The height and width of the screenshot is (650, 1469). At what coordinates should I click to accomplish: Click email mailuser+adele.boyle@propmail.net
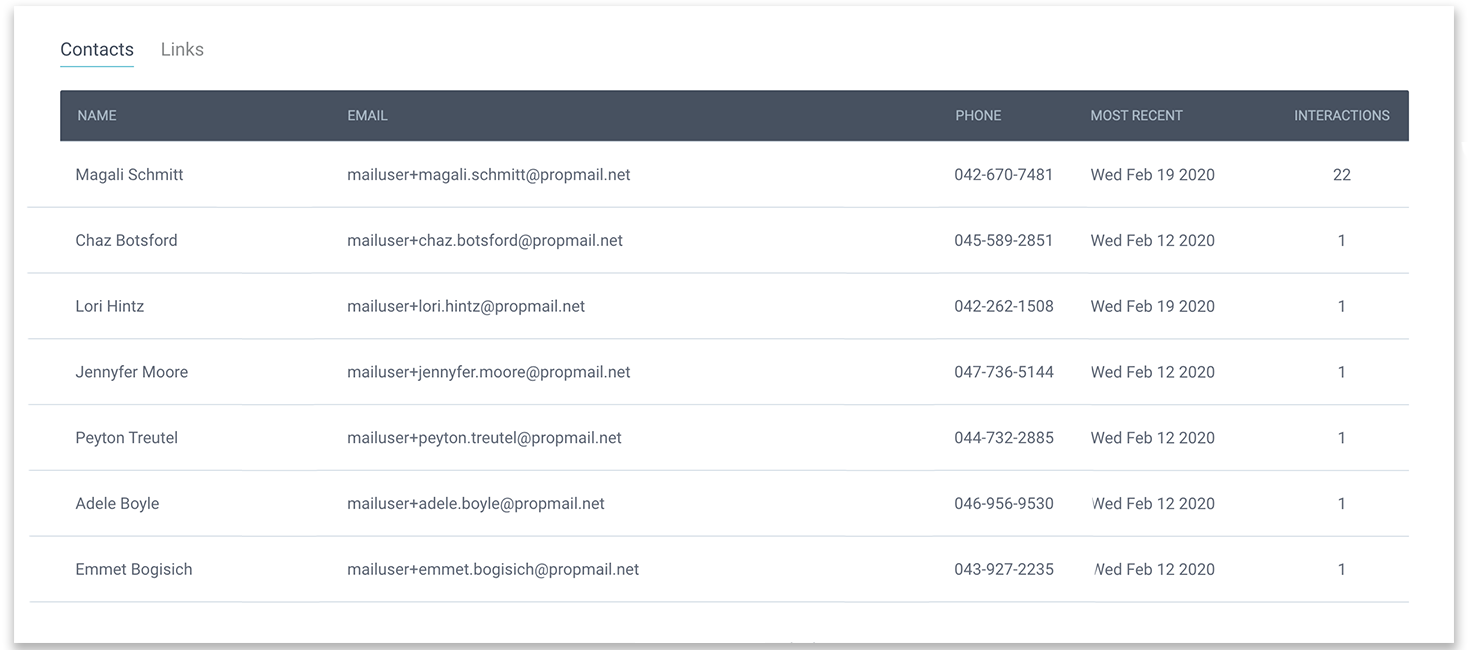(476, 504)
